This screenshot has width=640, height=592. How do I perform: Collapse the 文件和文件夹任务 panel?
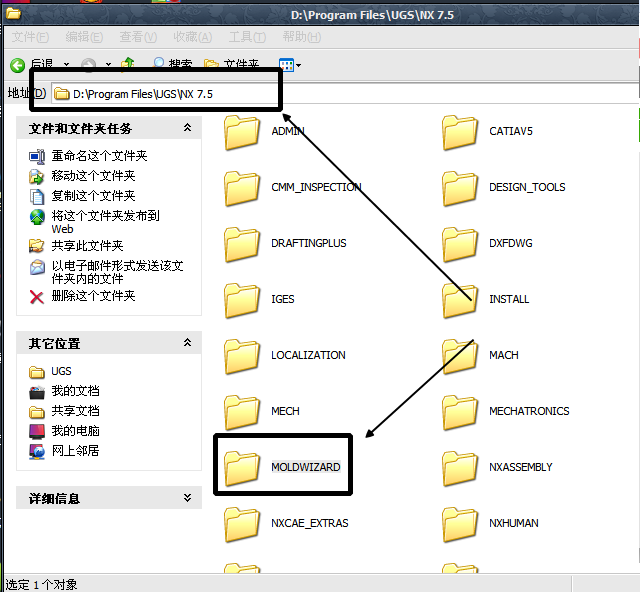(187, 128)
